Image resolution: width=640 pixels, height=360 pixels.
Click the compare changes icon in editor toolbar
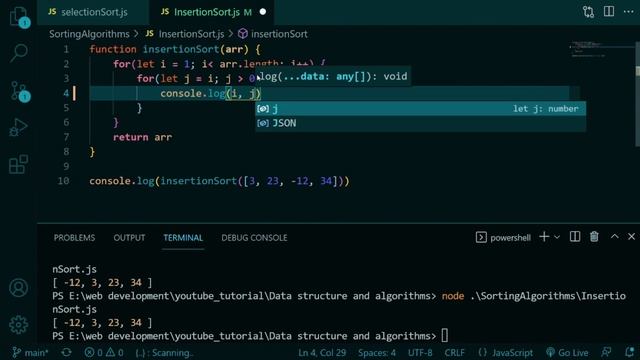[588, 12]
